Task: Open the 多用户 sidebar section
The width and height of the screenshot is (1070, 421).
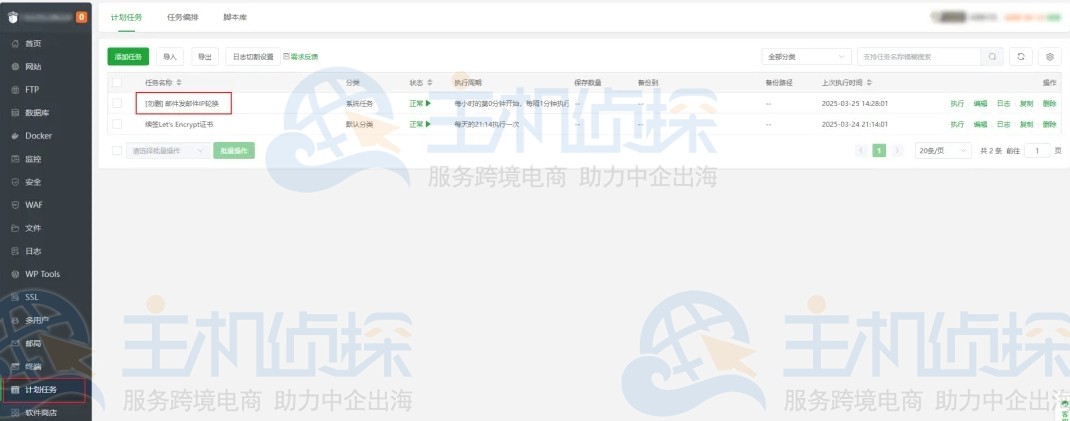Action: pyautogui.click(x=37, y=320)
